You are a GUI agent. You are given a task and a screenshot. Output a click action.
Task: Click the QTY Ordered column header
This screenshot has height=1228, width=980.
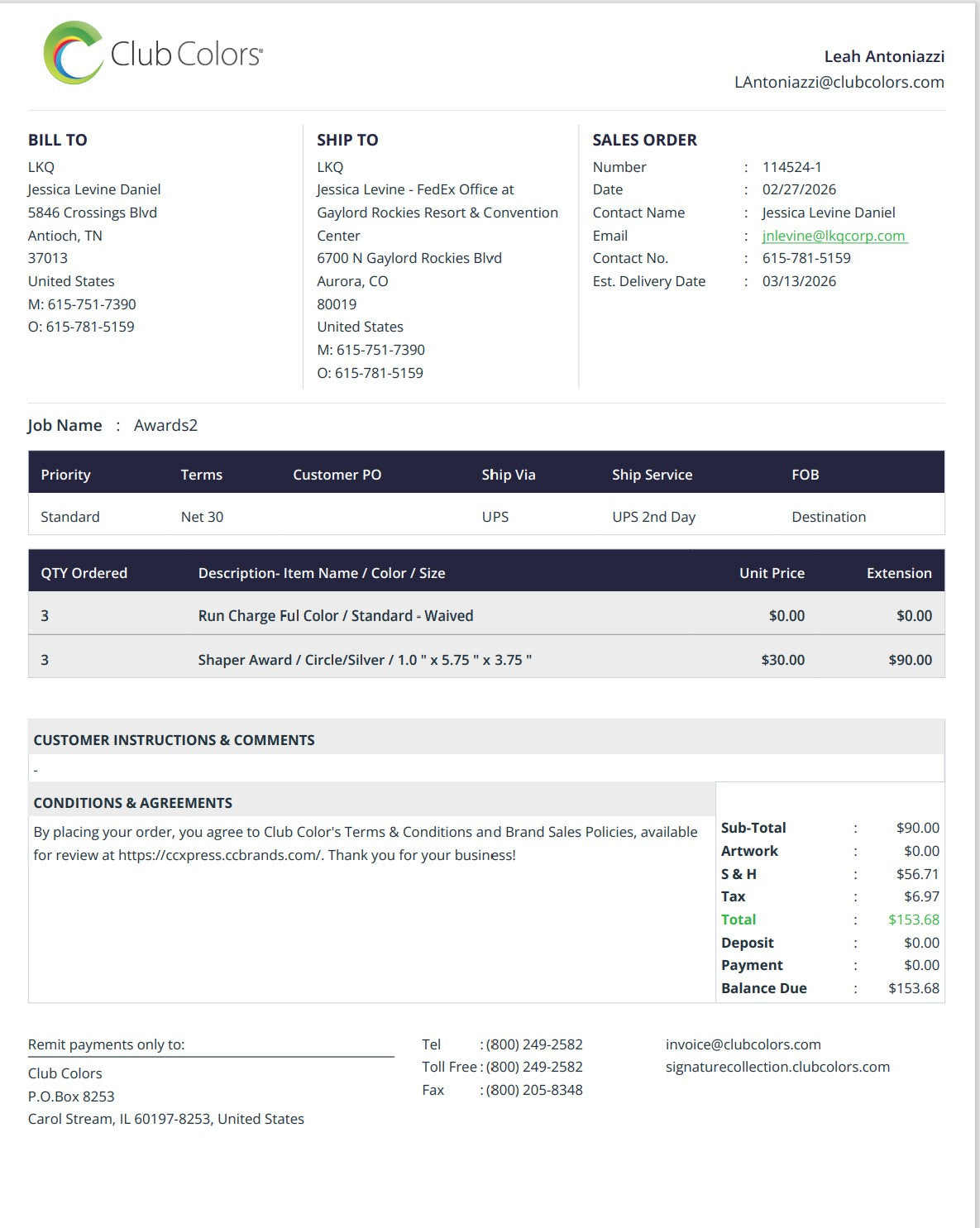[84, 573]
